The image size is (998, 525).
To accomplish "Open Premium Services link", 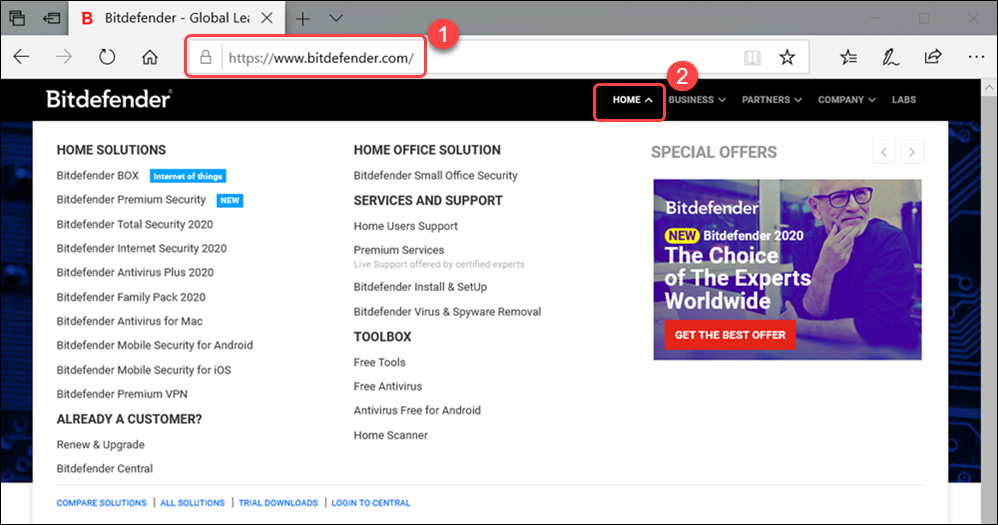I will (x=398, y=250).
